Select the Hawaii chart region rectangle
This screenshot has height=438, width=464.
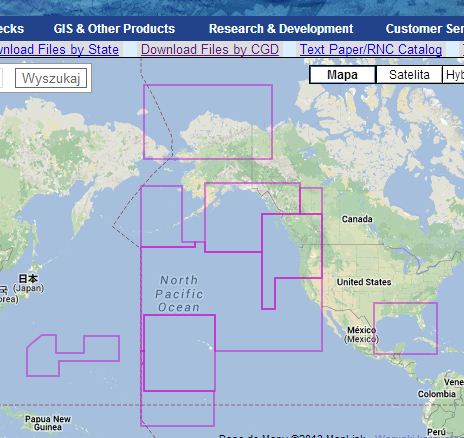179,353
